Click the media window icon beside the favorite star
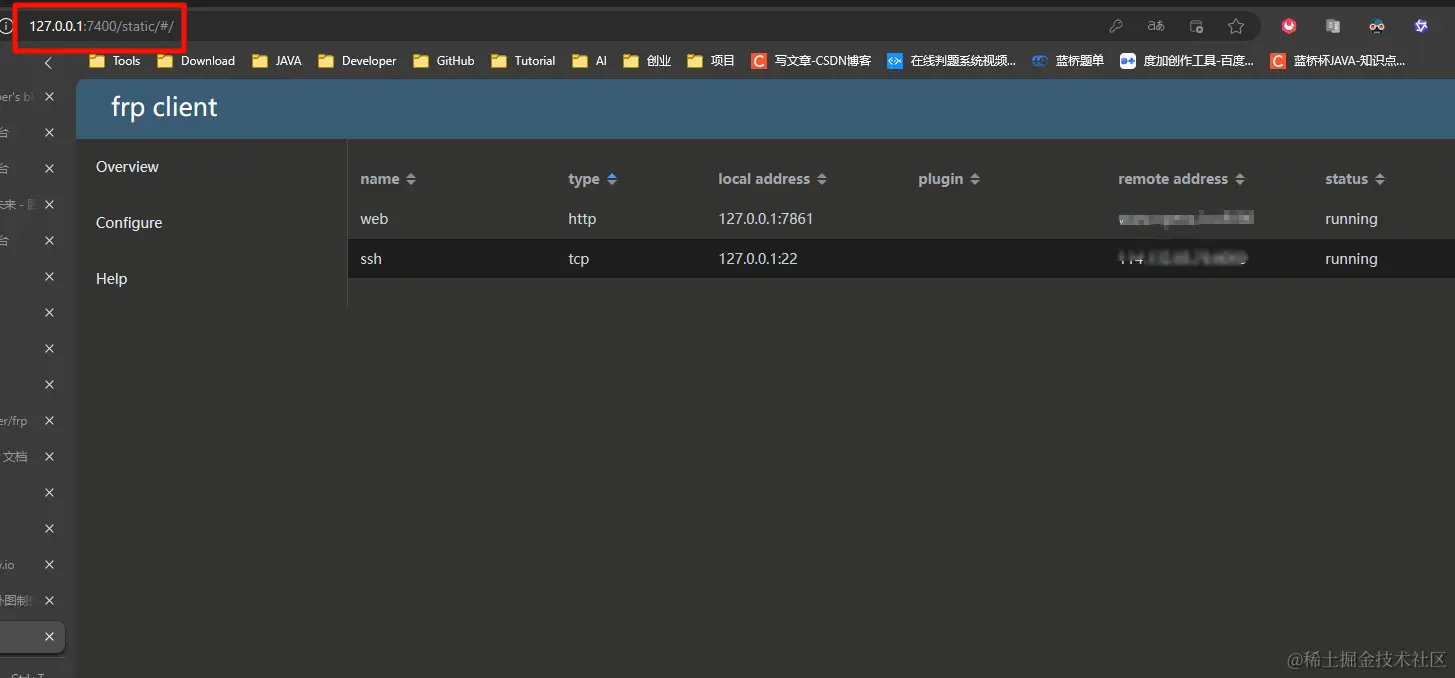1455x678 pixels. point(1196,27)
